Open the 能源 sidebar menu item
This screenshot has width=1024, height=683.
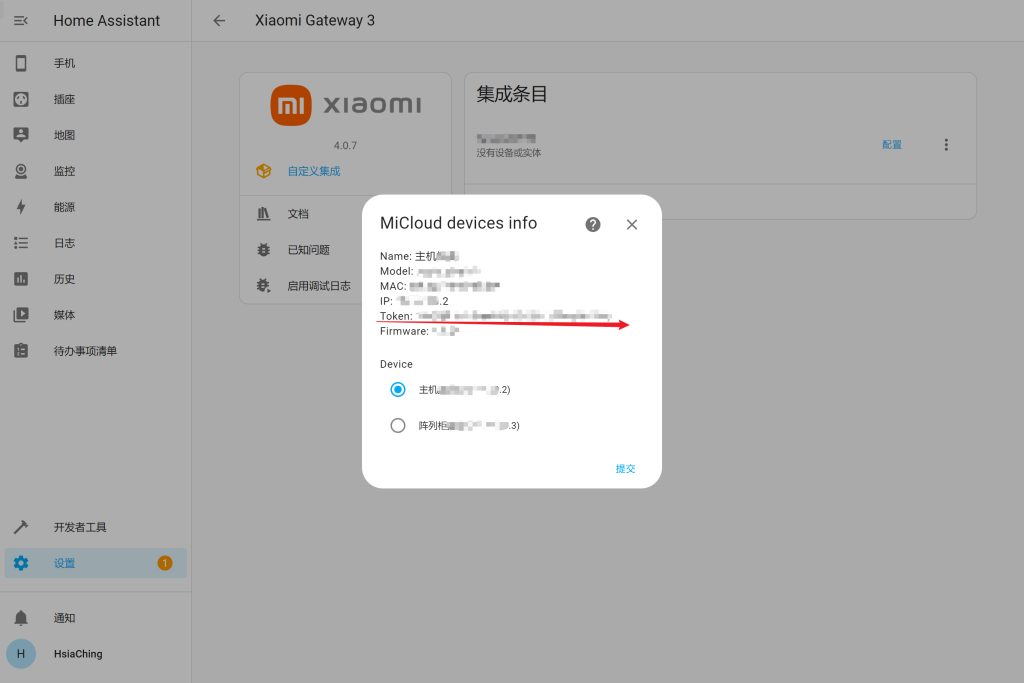coord(95,207)
